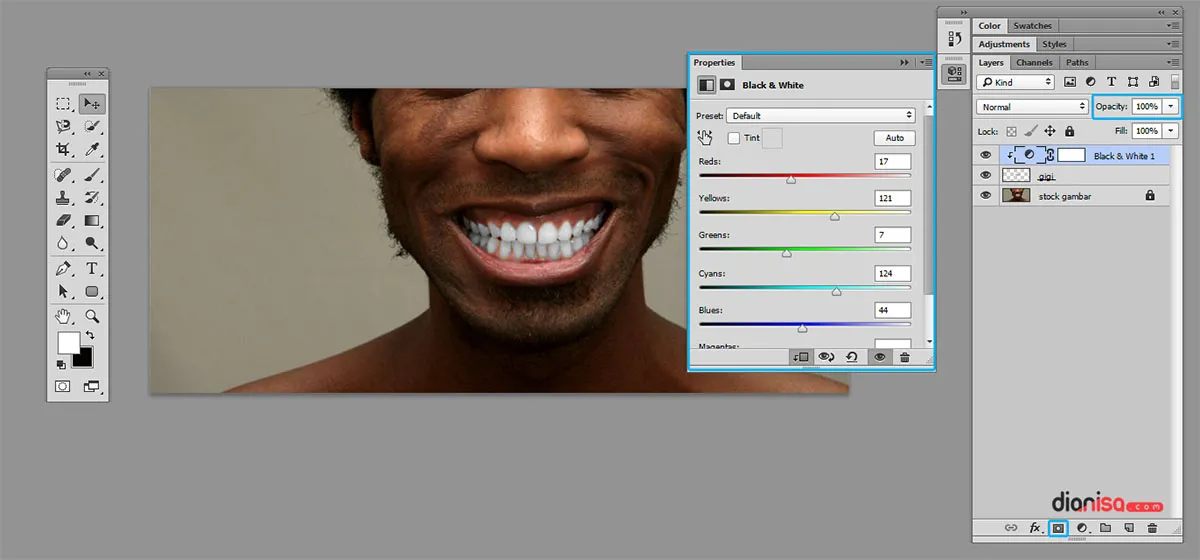
Task: Select the Move tool
Action: [92, 103]
